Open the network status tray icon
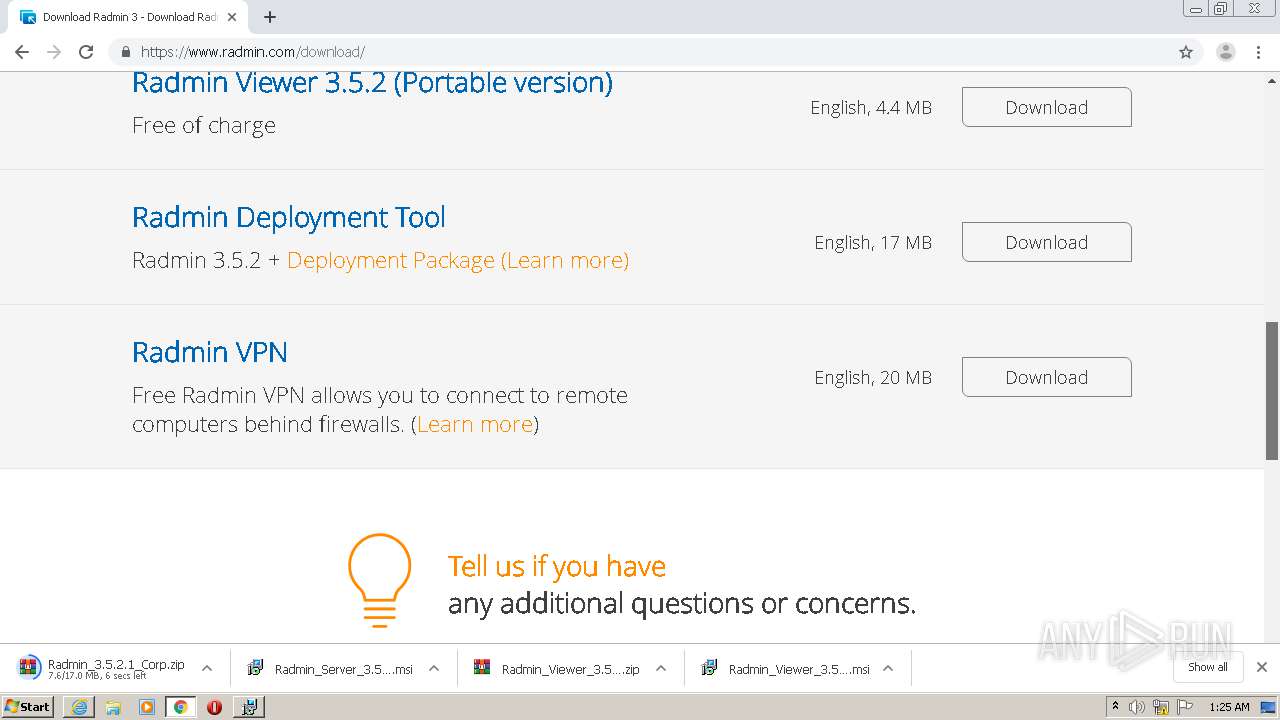 (1162, 707)
